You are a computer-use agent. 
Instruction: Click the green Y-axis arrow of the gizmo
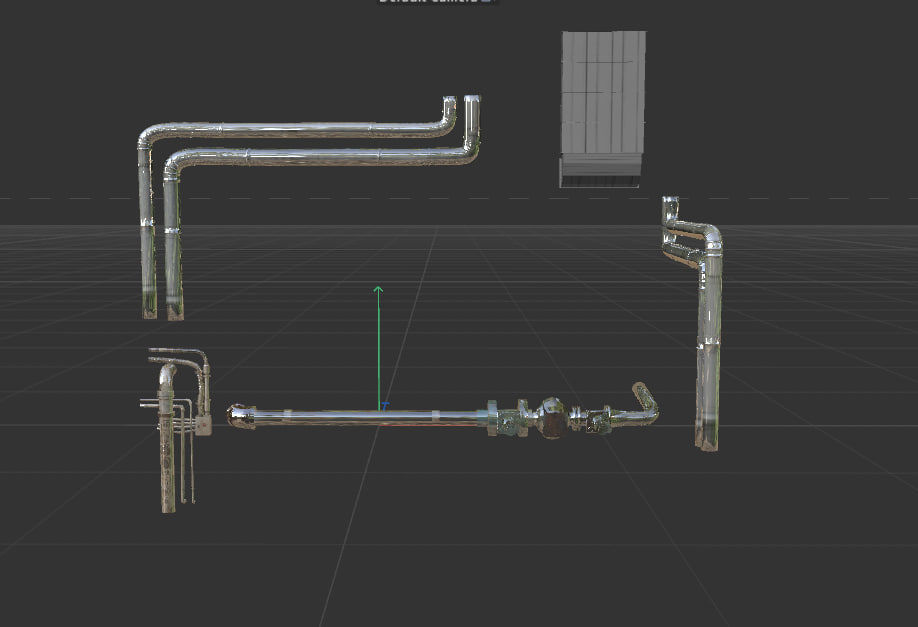pos(378,348)
